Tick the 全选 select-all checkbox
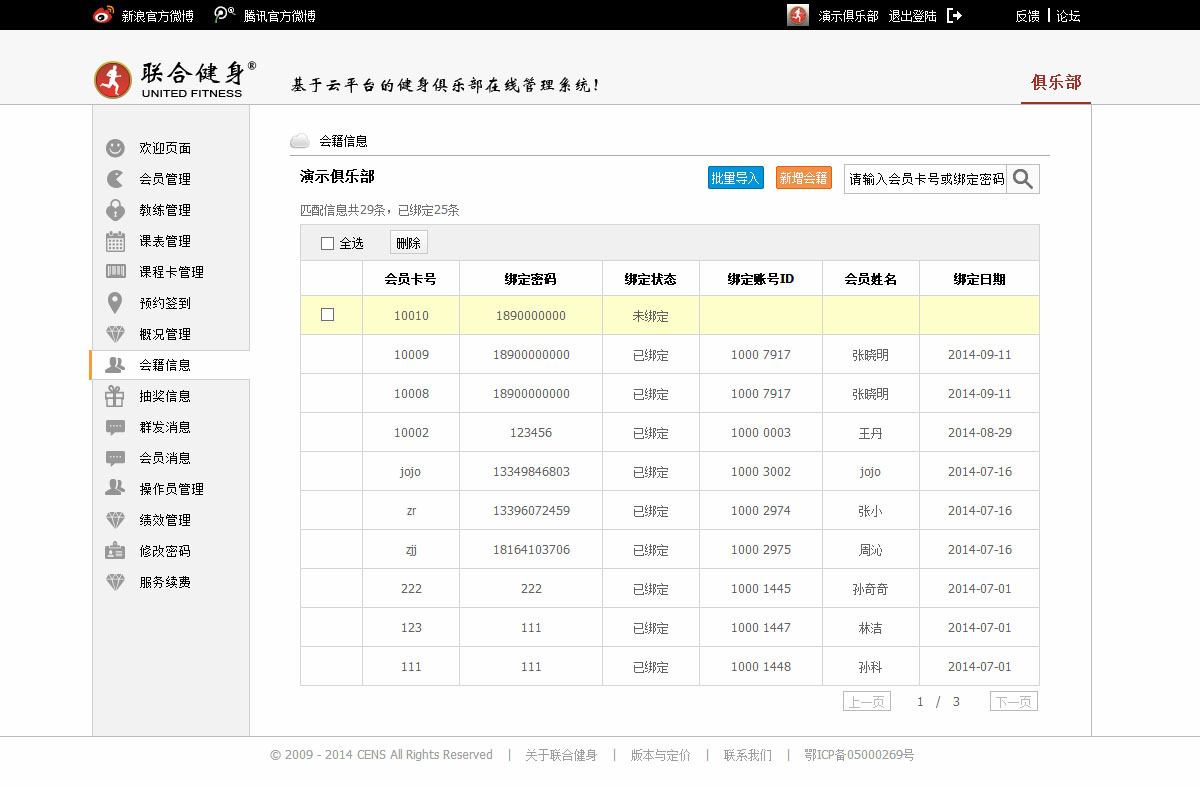The height and width of the screenshot is (787, 1200). coord(327,243)
